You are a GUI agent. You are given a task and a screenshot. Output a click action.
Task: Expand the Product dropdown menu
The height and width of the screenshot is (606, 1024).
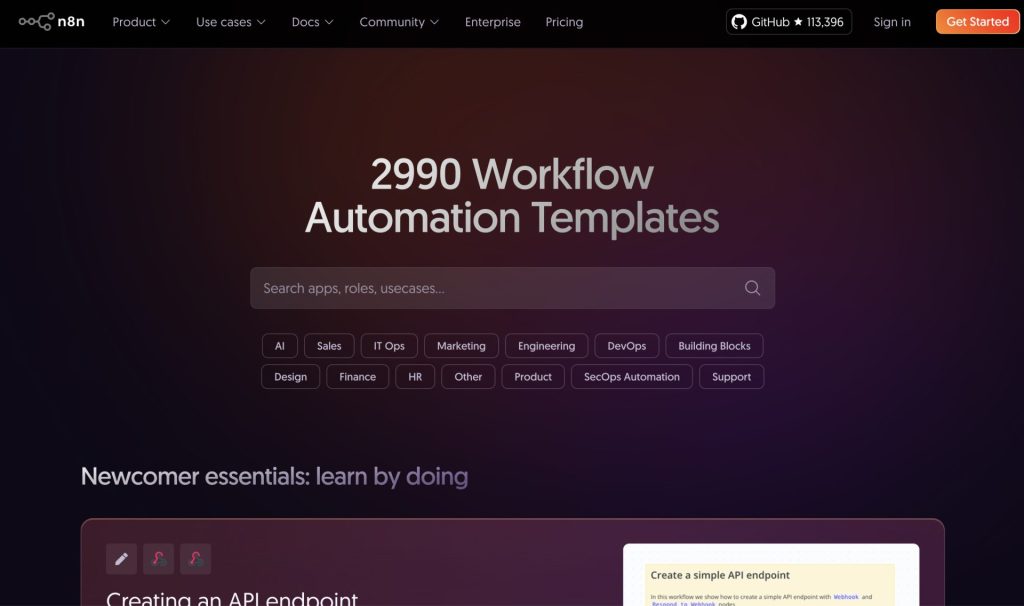click(x=141, y=22)
